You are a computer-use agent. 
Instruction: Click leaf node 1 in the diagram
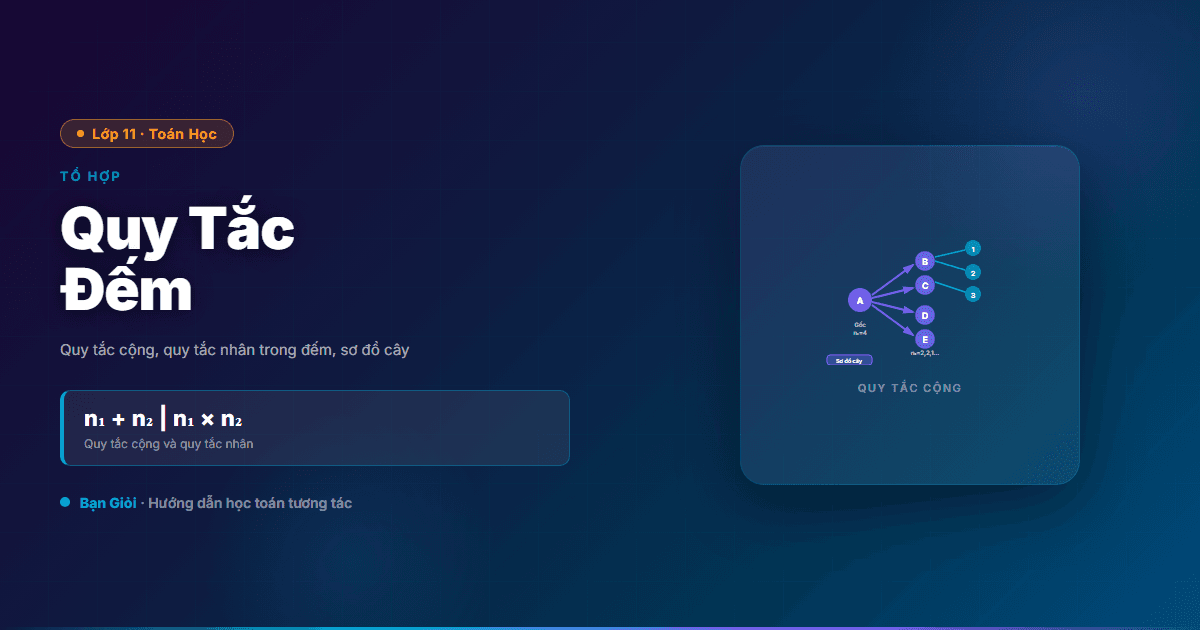pos(973,248)
